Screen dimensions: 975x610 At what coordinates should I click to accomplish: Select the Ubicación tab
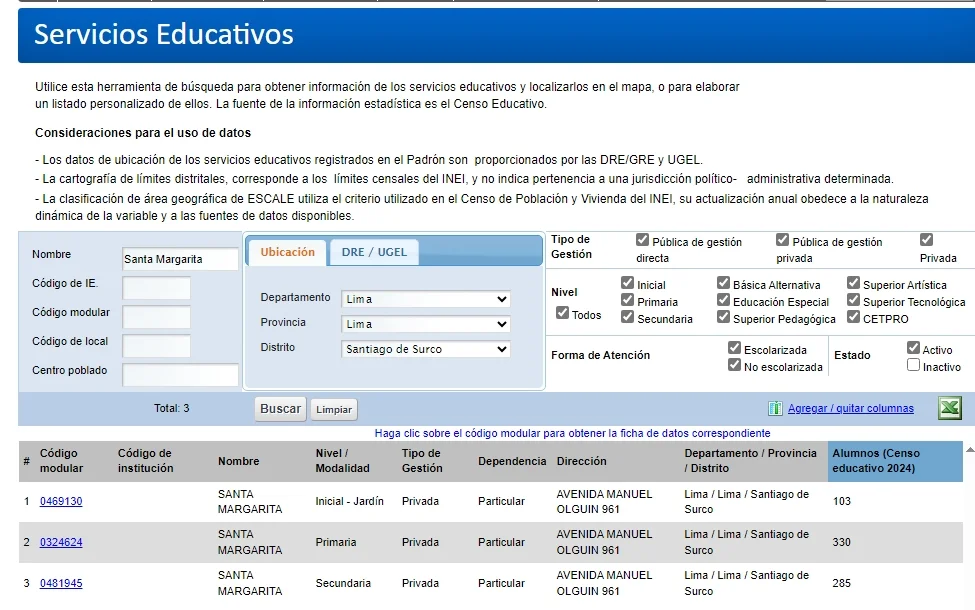[x=288, y=252]
